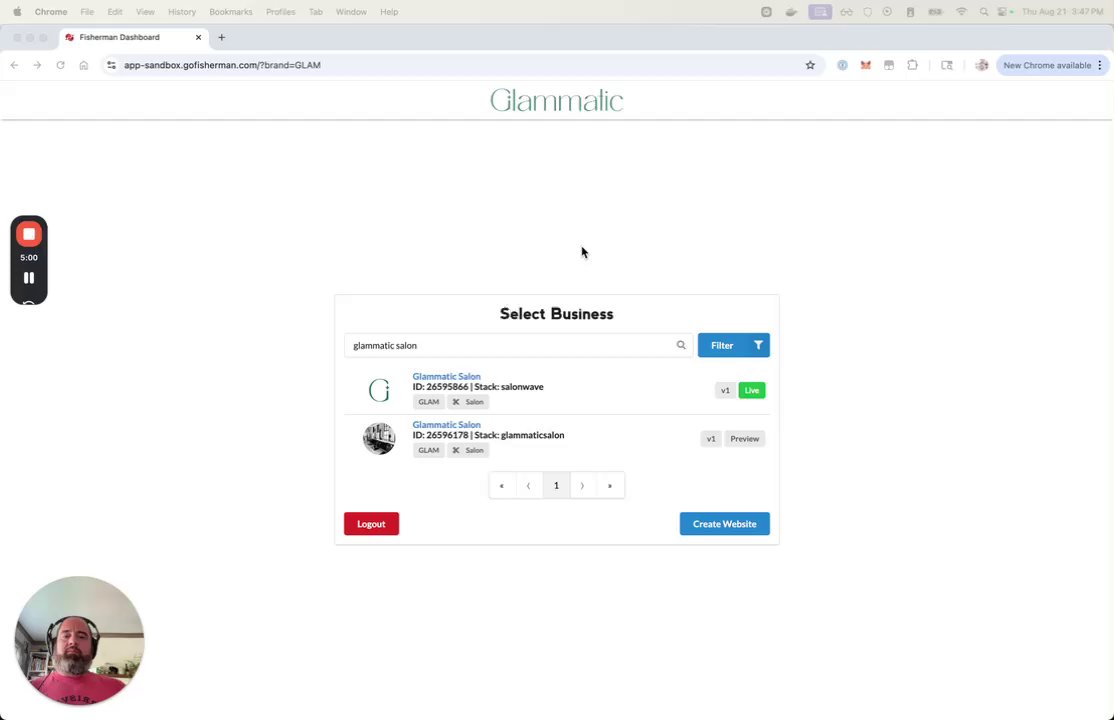The image size is (1114, 720).
Task: Open the Tab menu
Action: point(315,12)
